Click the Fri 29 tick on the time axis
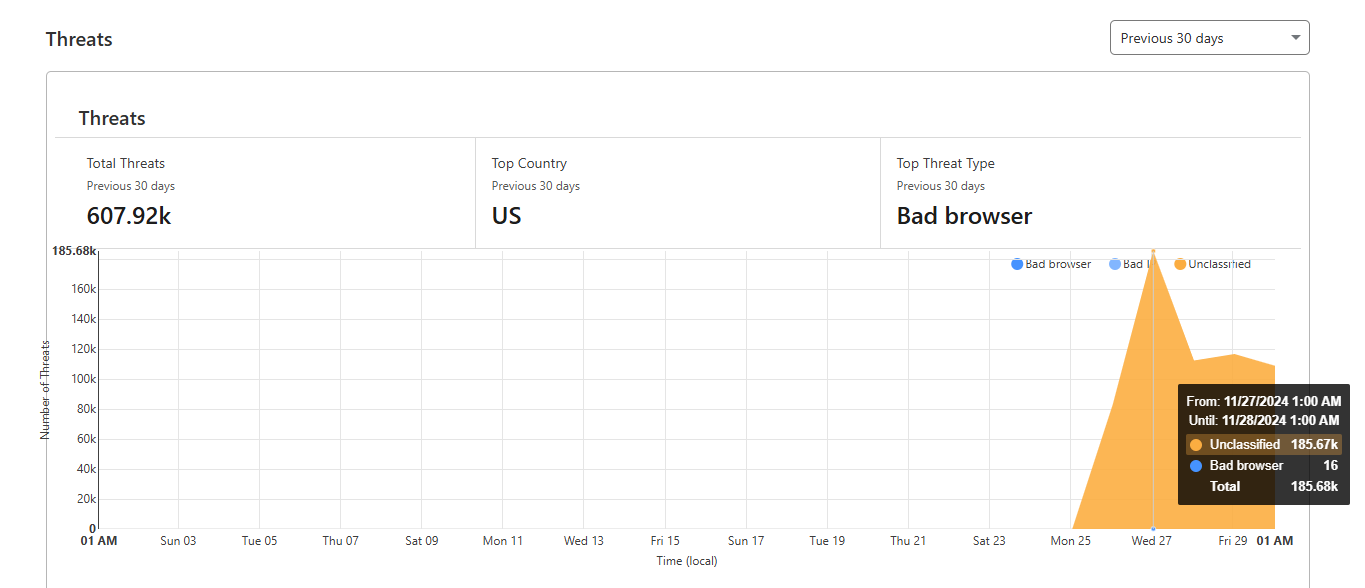This screenshot has height=588, width=1365. pyautogui.click(x=1232, y=540)
